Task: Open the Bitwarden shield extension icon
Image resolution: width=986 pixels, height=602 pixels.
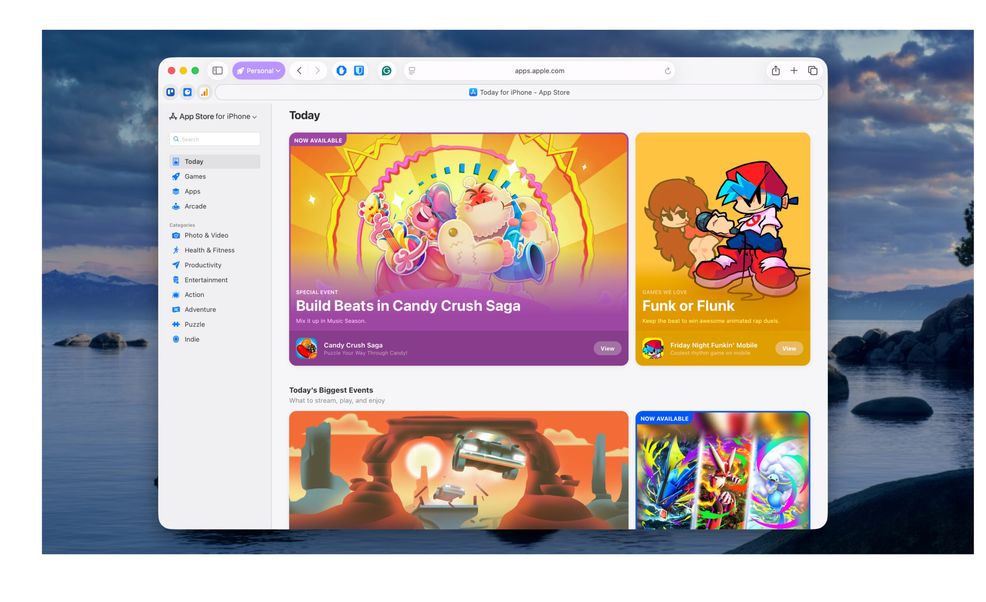Action: click(x=359, y=70)
